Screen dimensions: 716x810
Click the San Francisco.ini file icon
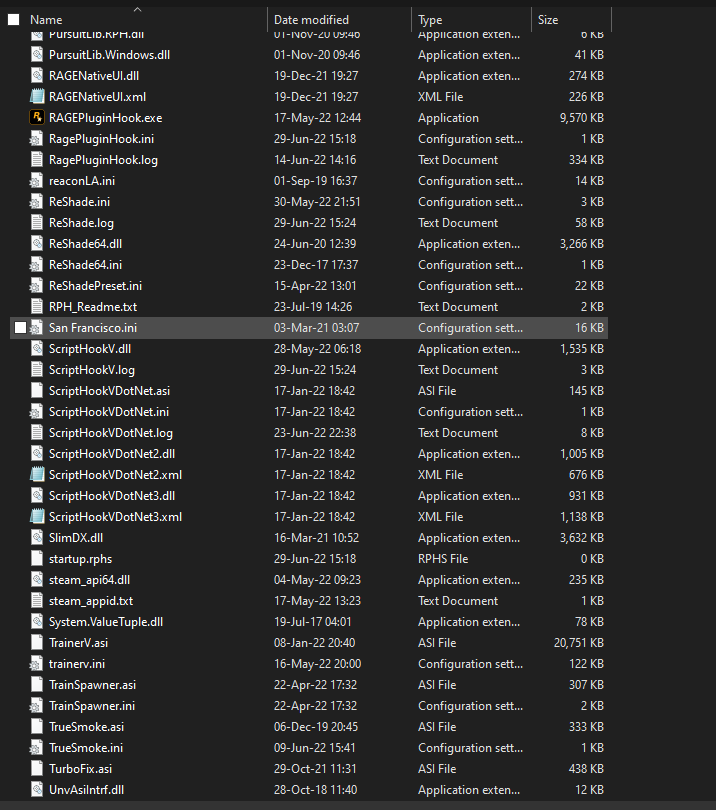37,328
